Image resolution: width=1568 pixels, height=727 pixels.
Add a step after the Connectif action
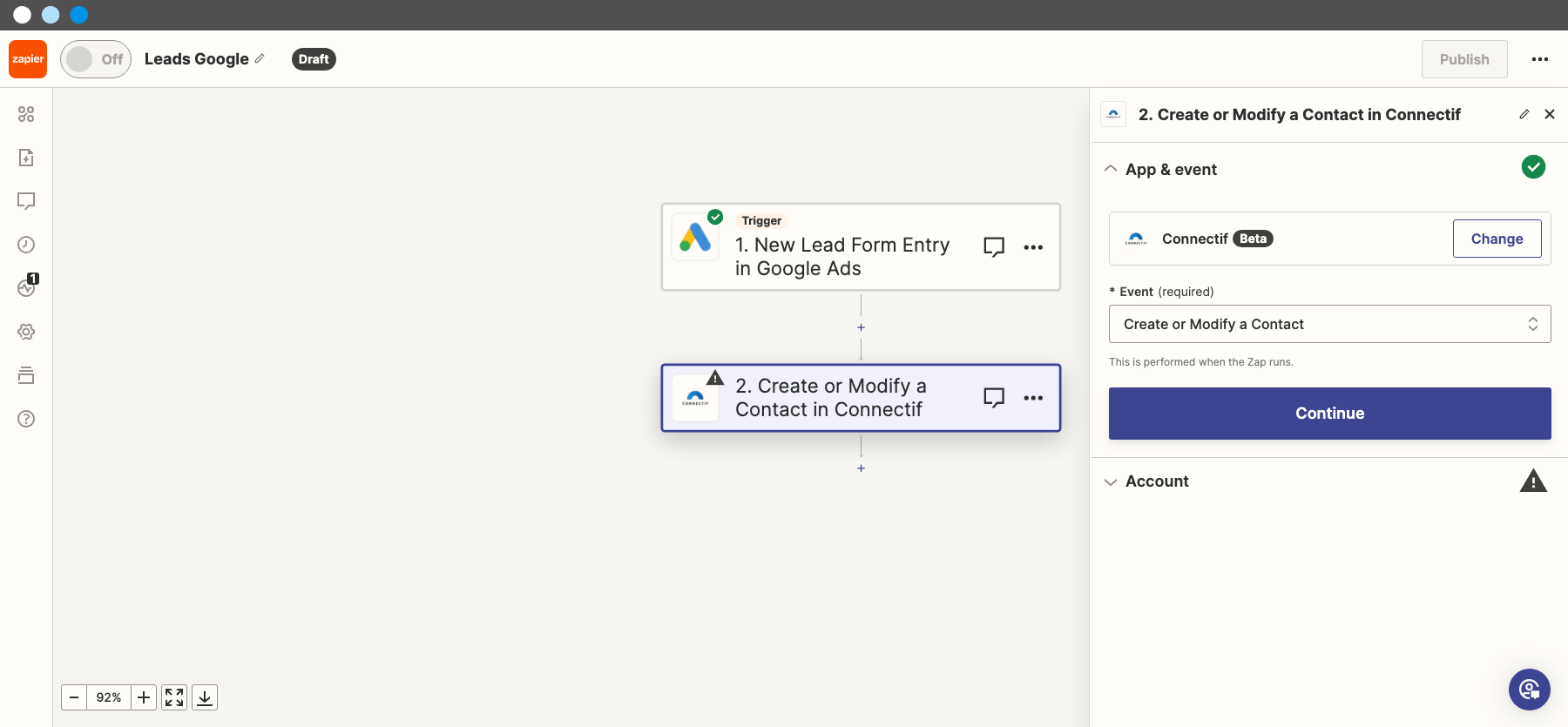pyautogui.click(x=861, y=468)
